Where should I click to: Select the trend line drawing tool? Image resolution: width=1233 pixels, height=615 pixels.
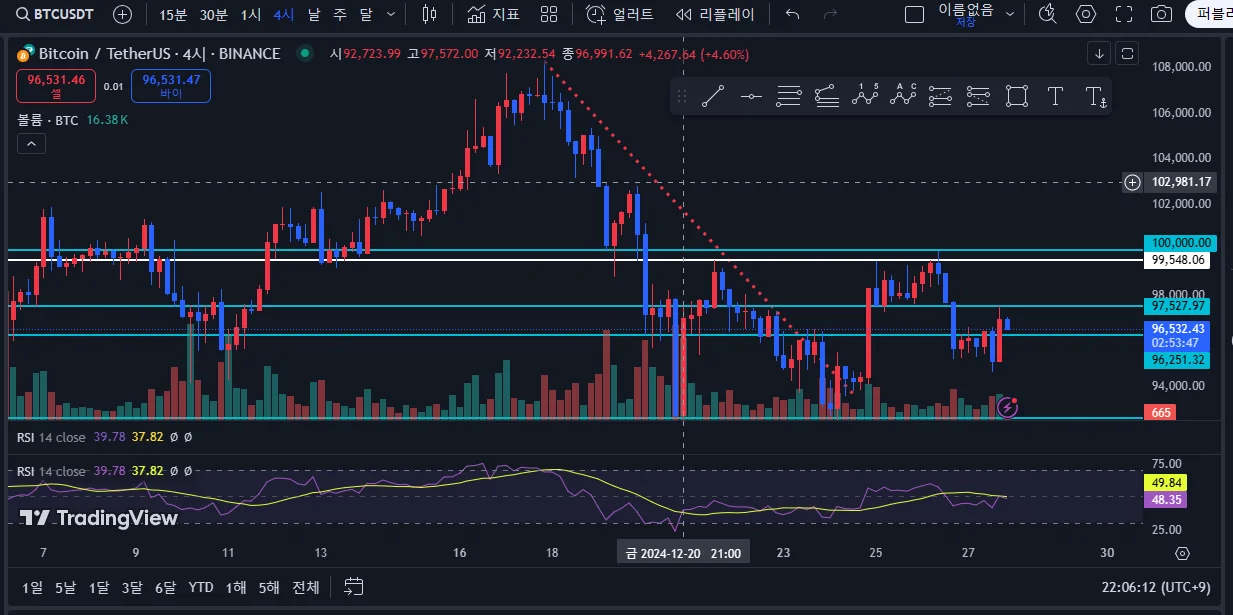tap(713, 97)
